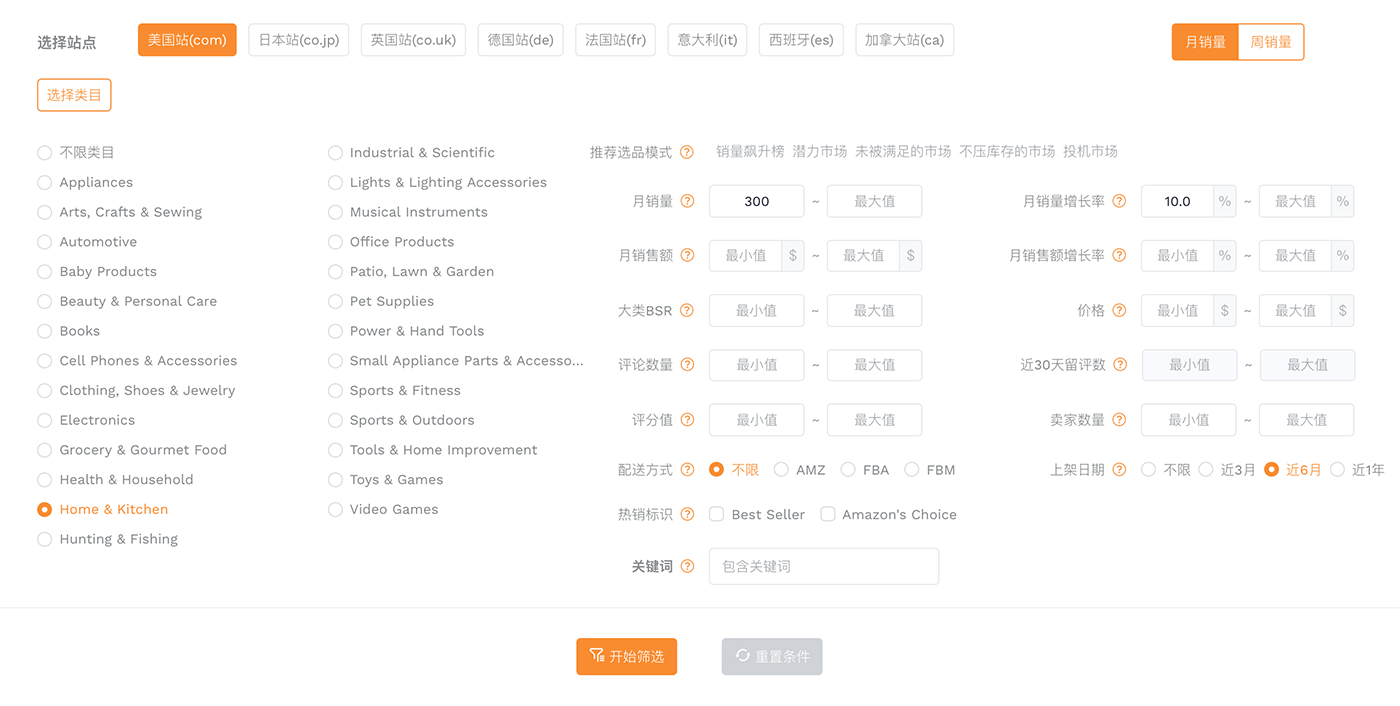Select the 日本站(co.jp) marketplace

298,40
